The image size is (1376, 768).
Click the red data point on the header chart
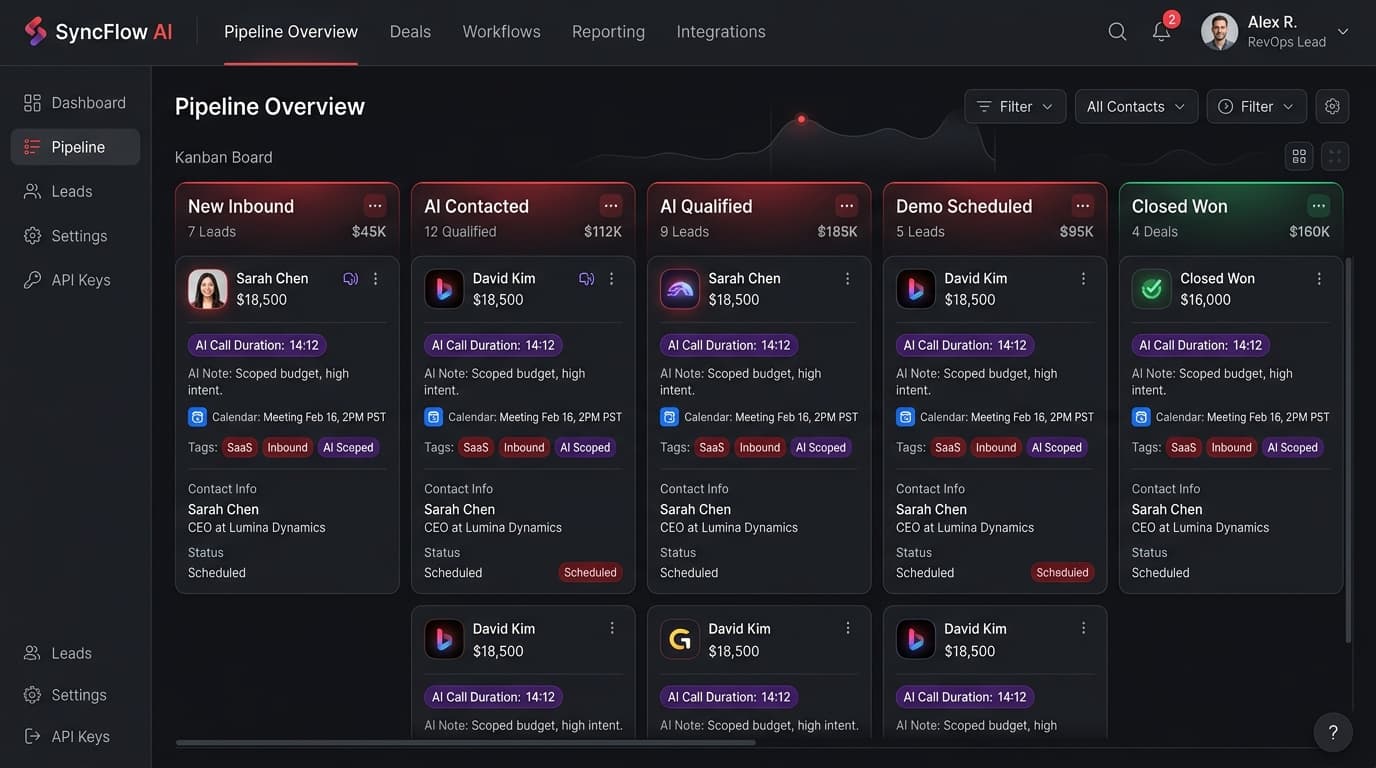pos(801,119)
